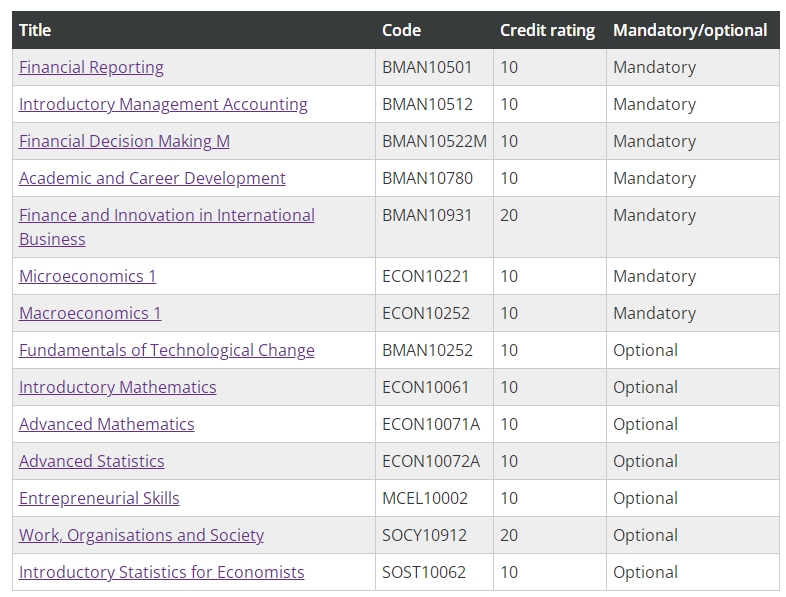This screenshot has height=597, width=786.
Task: Open Academic and Career Development link
Action: [x=152, y=178]
